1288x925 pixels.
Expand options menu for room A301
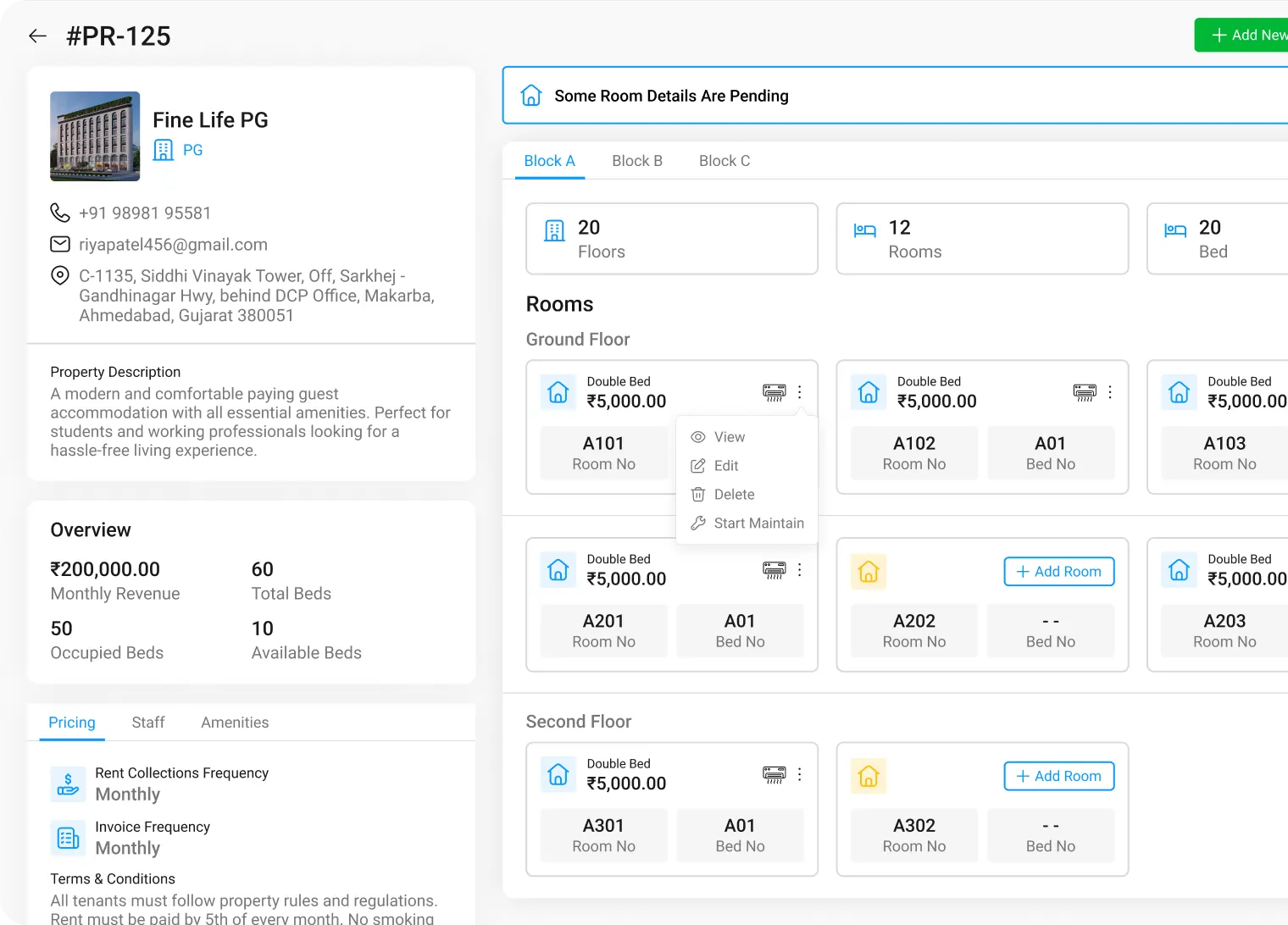pyautogui.click(x=799, y=774)
